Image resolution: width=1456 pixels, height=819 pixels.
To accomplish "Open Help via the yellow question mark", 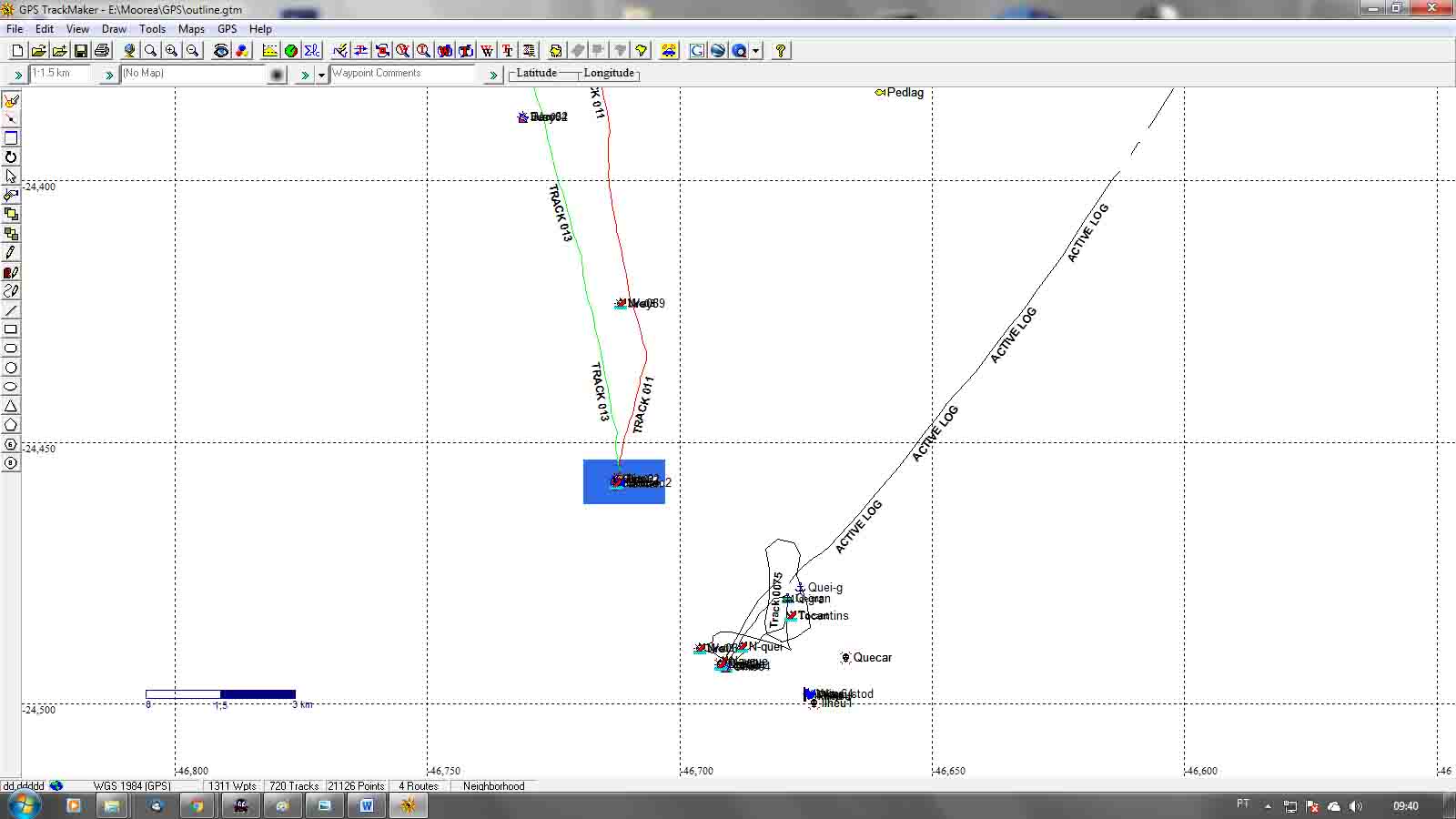I will 780,51.
